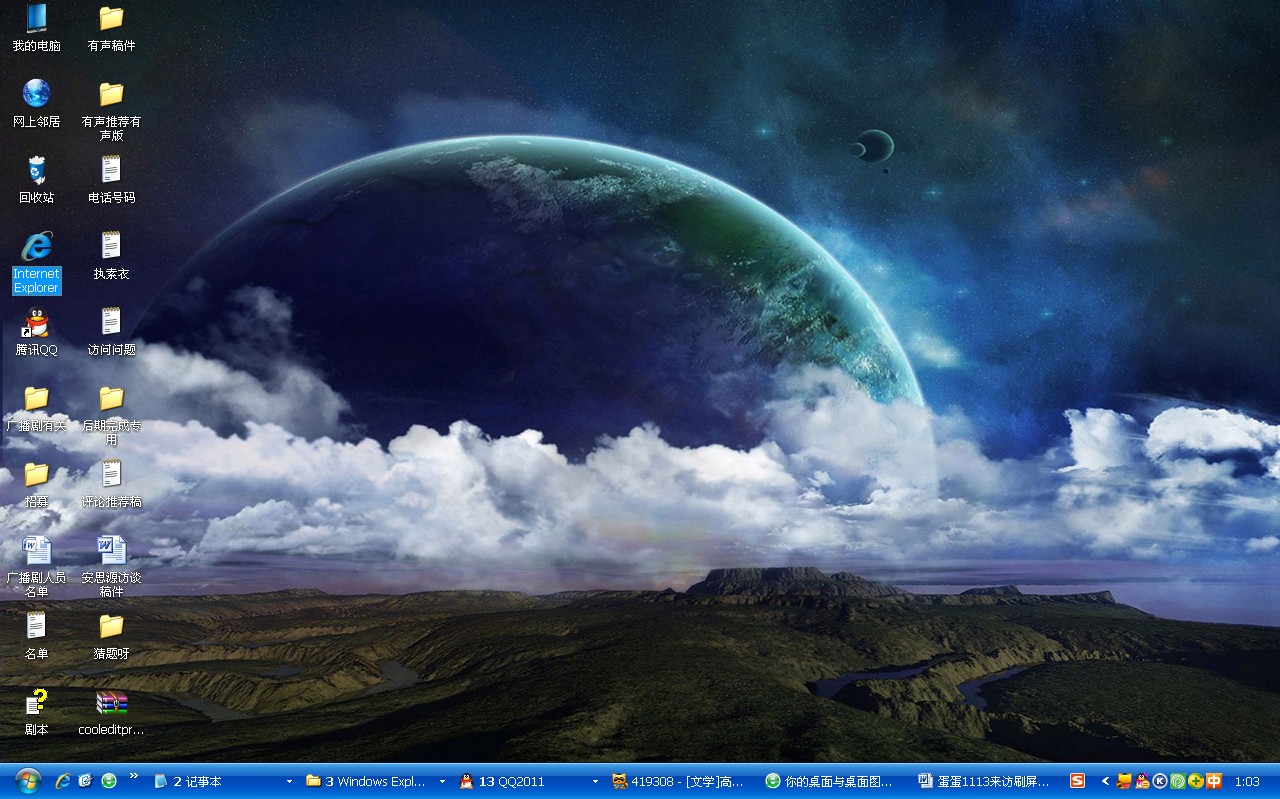The width and height of the screenshot is (1280, 799).
Task: Click the yellow tray icon beside the arrow
Action: click(x=1124, y=781)
